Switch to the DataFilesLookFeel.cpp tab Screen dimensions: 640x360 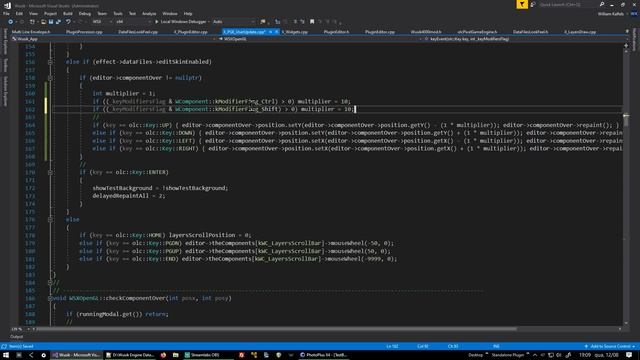(138, 32)
